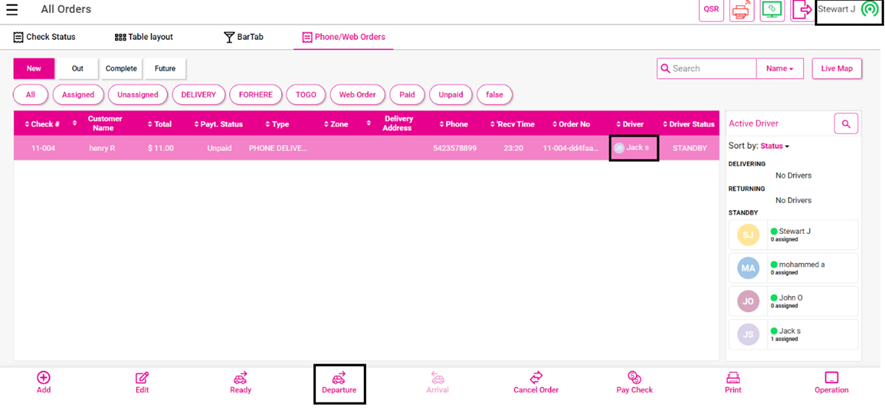Click the Ready delivery icon
This screenshot has height=411, width=885.
[240, 378]
